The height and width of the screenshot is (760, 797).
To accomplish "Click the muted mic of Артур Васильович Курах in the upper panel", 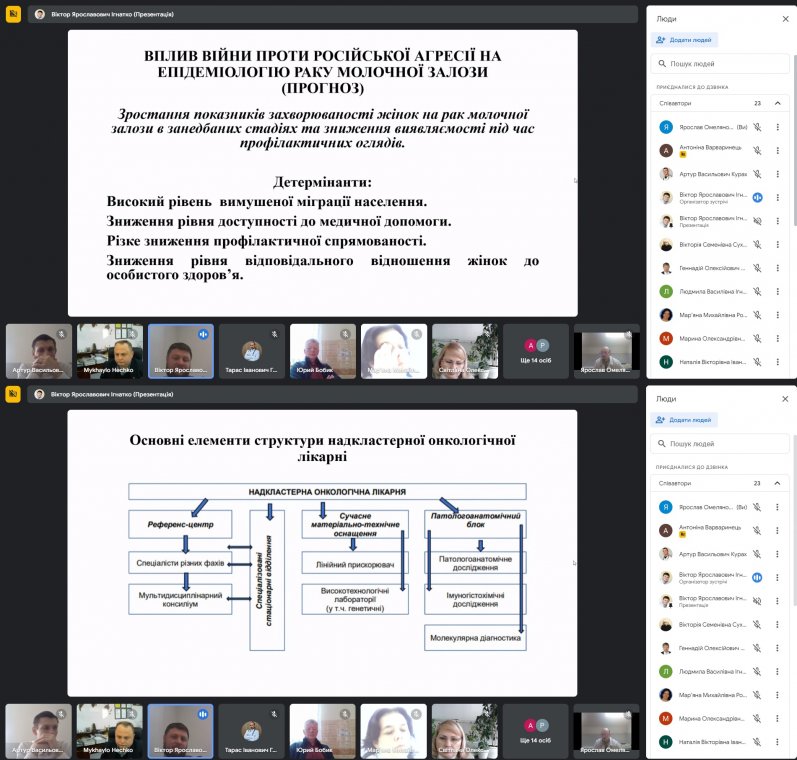I will (757, 174).
